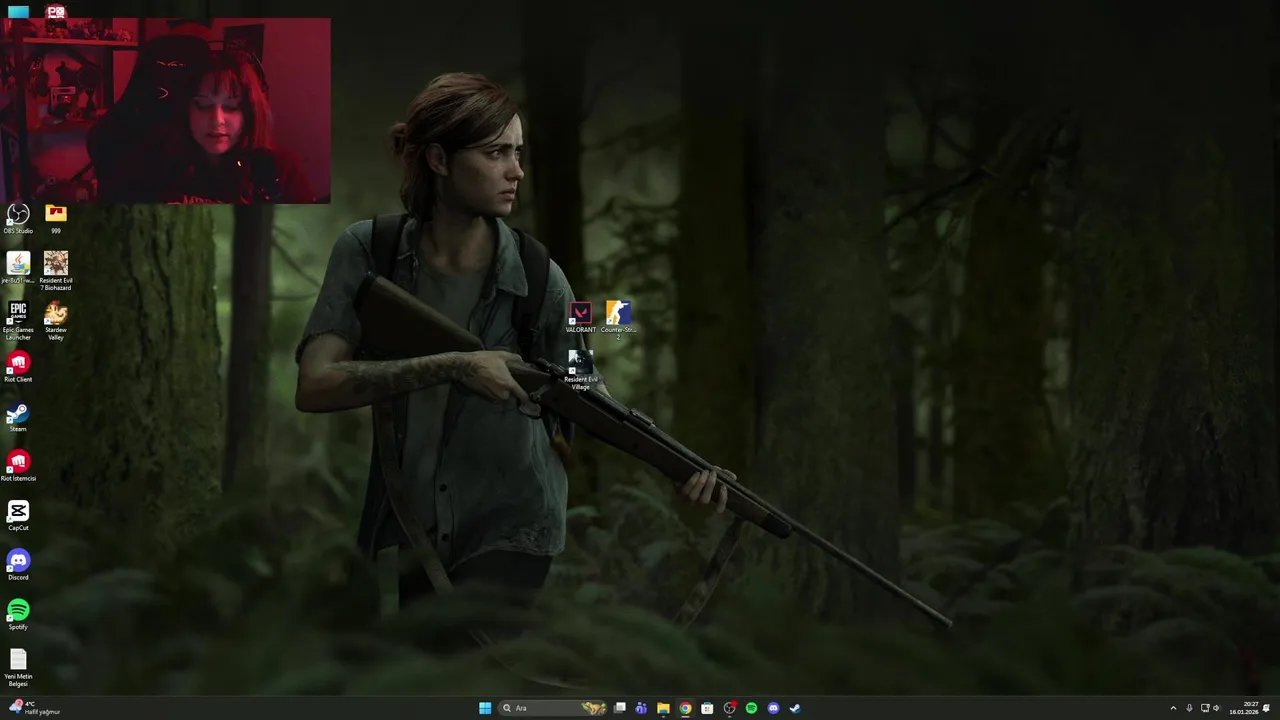
Task: Open the weather widget showing Hafif yağmur
Action: tap(36, 708)
